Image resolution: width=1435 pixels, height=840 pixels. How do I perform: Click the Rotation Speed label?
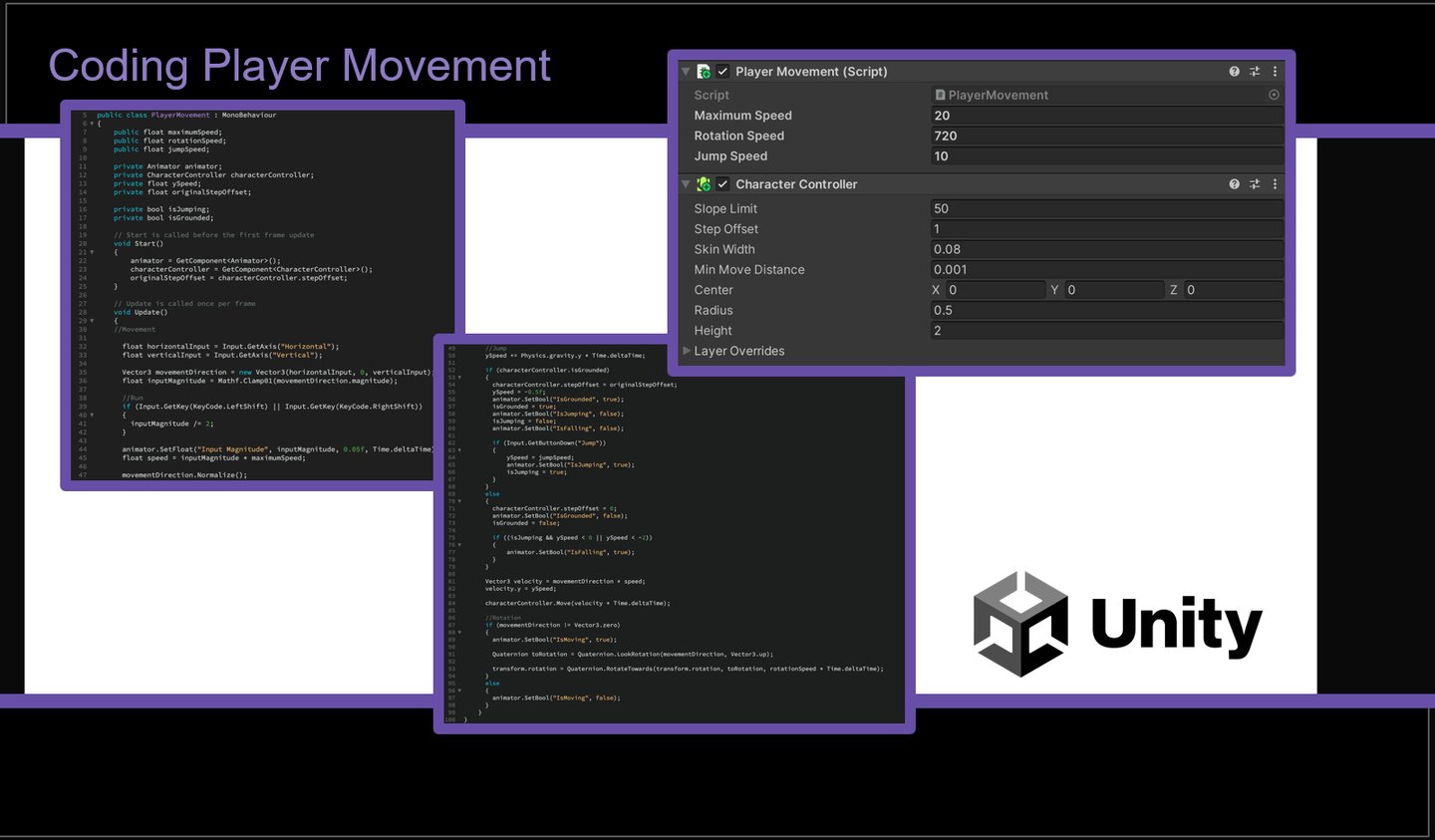pyautogui.click(x=739, y=136)
